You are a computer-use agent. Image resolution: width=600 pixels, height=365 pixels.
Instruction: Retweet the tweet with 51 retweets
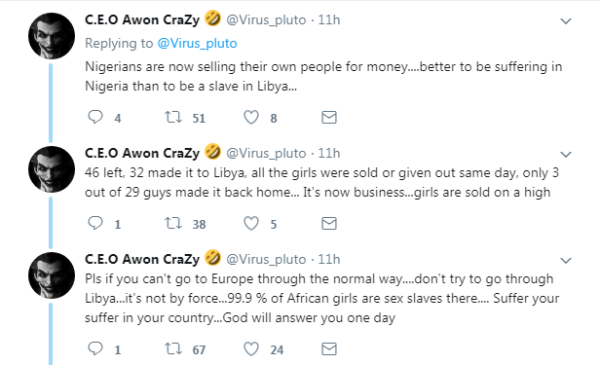point(173,117)
